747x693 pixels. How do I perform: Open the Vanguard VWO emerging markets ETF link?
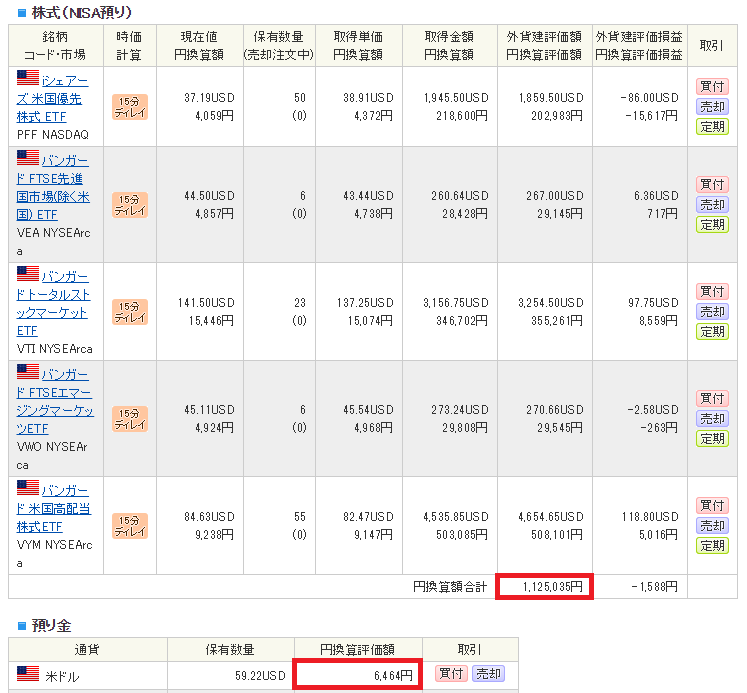[55, 402]
